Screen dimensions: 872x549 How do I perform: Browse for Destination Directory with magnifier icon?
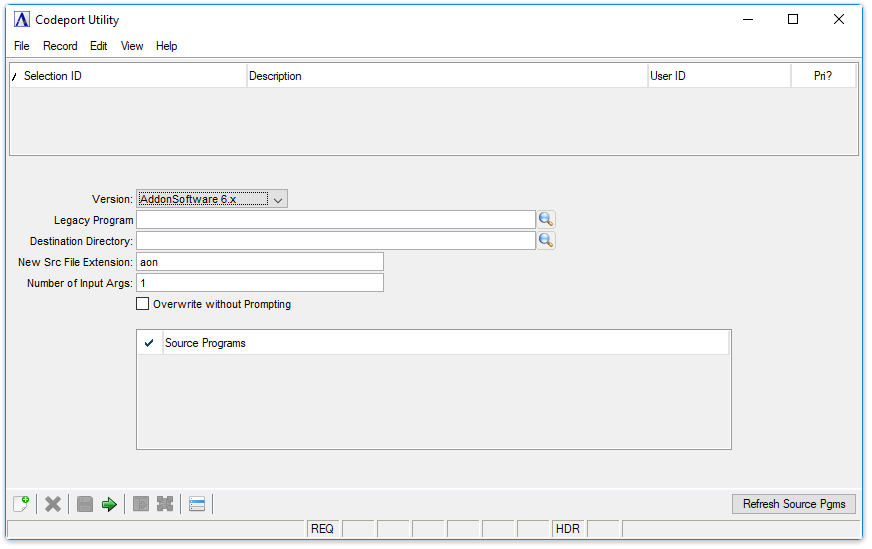(x=546, y=241)
